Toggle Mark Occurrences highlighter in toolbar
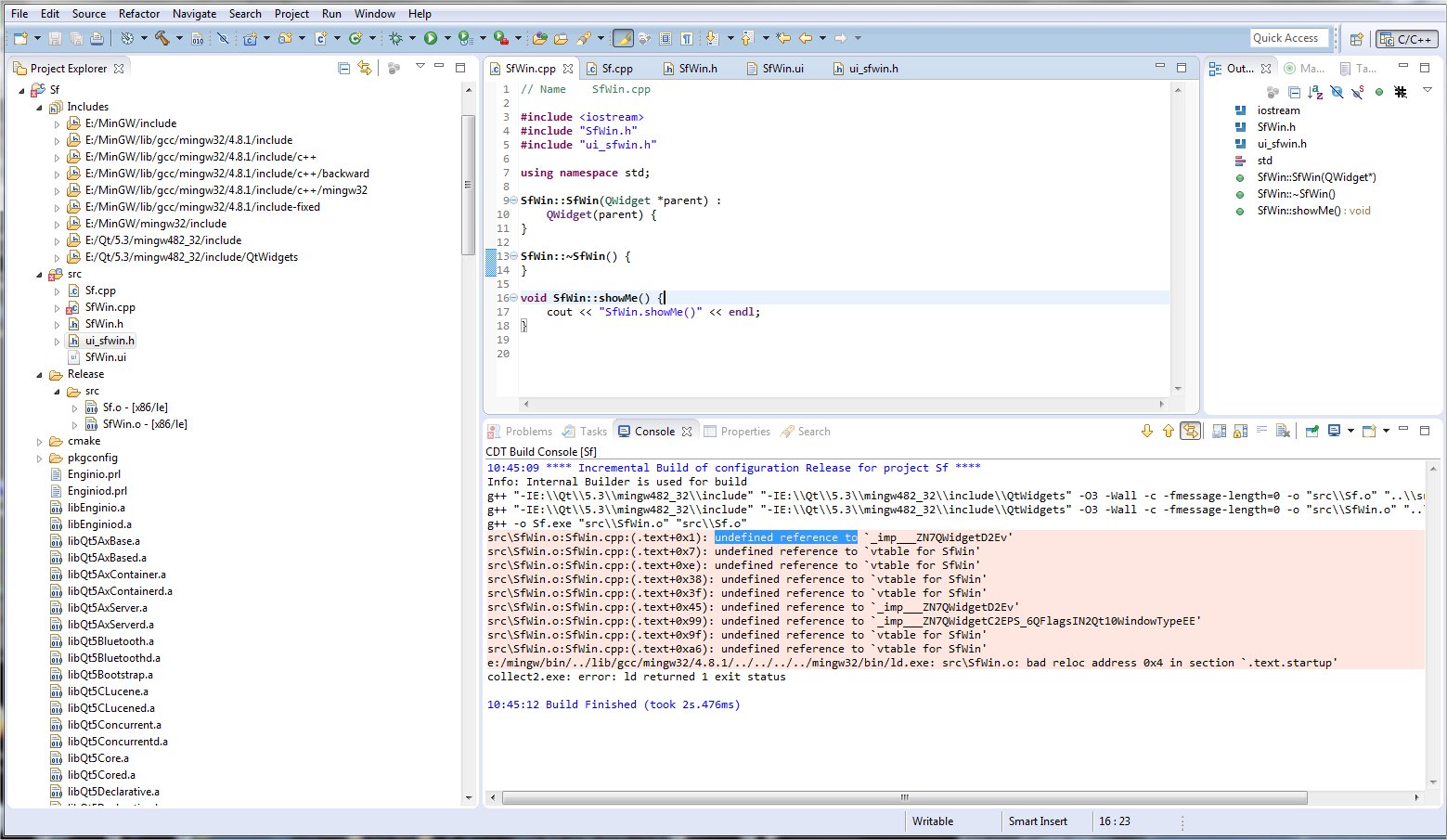The height and width of the screenshot is (840, 1447). [624, 38]
